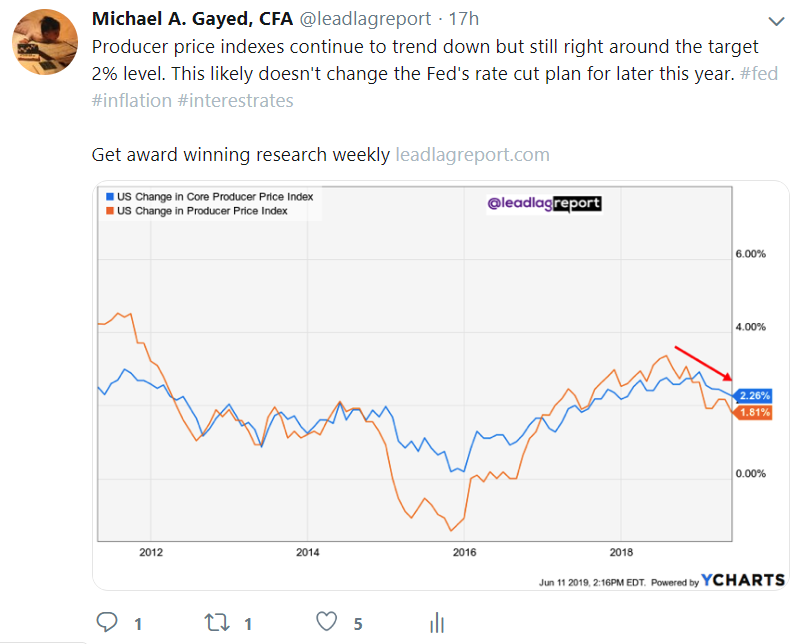
Task: Click the blue Core Producer Price Index swatch
Action: point(110,197)
